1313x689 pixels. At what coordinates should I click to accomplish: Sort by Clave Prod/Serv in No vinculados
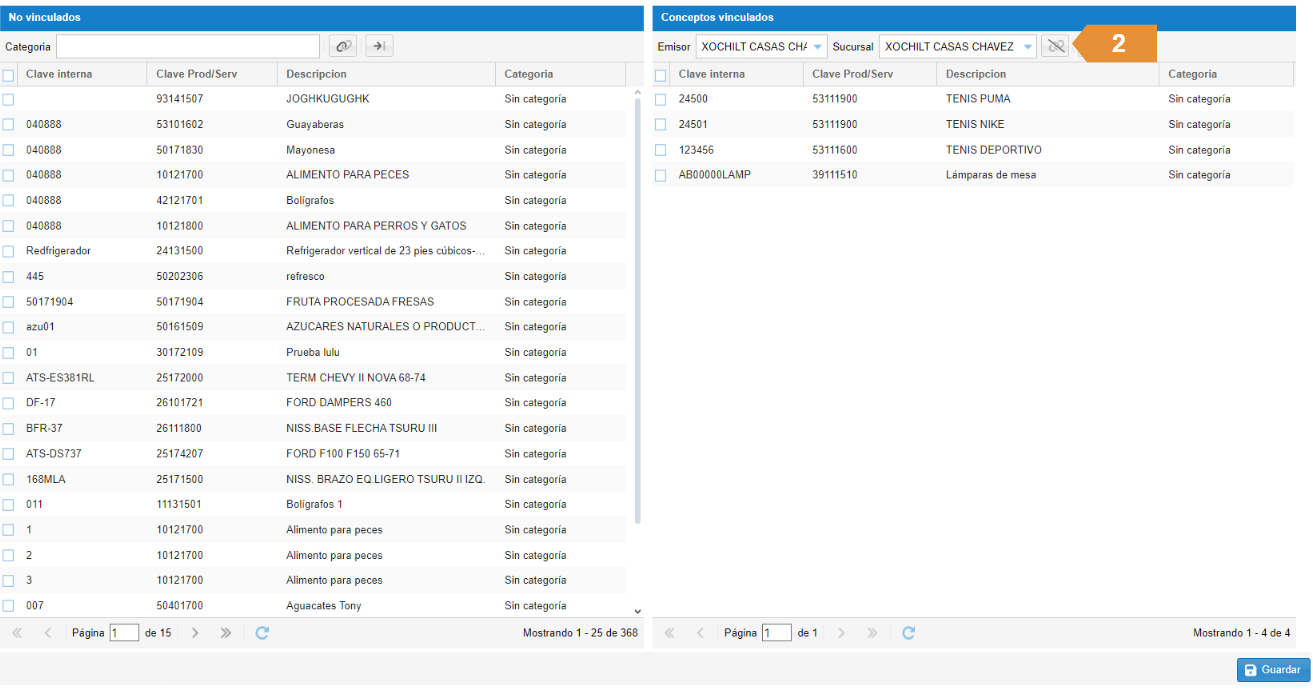(x=196, y=74)
